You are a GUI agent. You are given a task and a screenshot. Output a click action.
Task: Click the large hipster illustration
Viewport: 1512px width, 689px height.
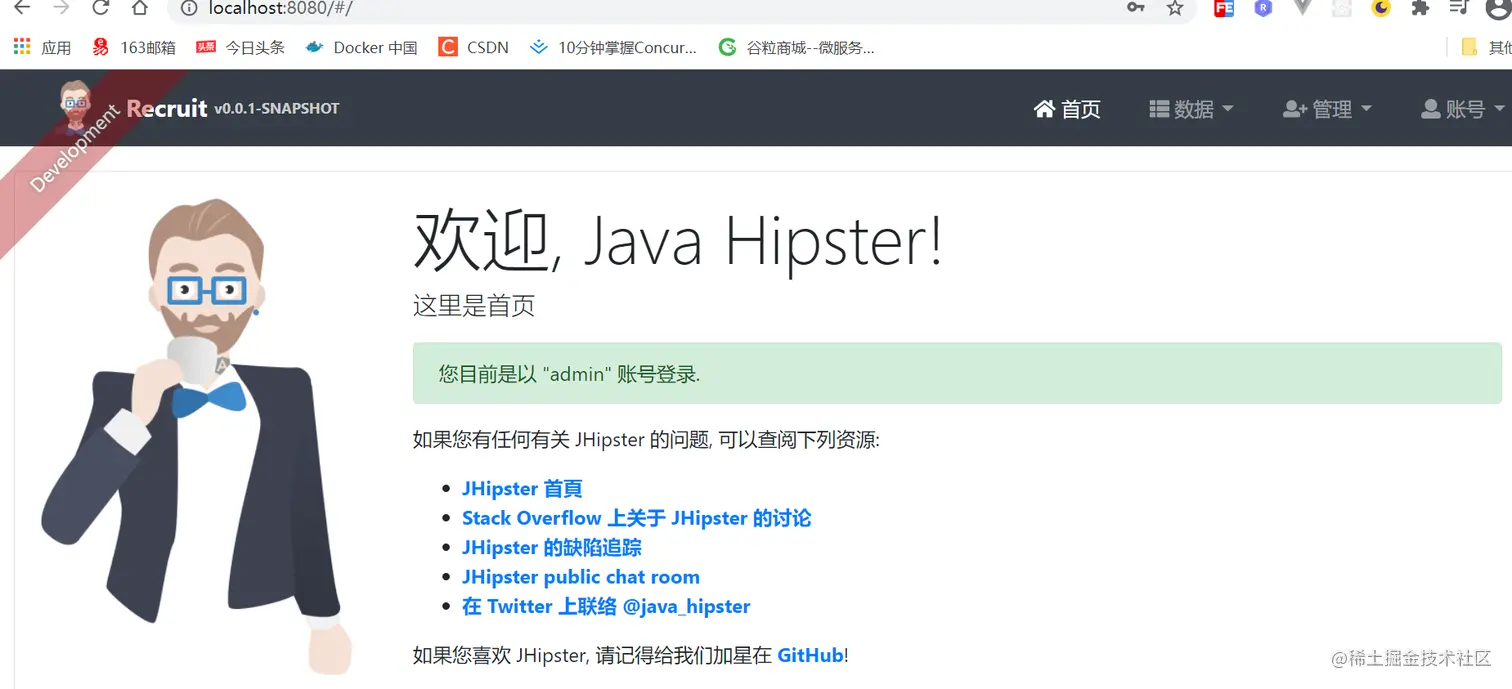pyautogui.click(x=196, y=435)
